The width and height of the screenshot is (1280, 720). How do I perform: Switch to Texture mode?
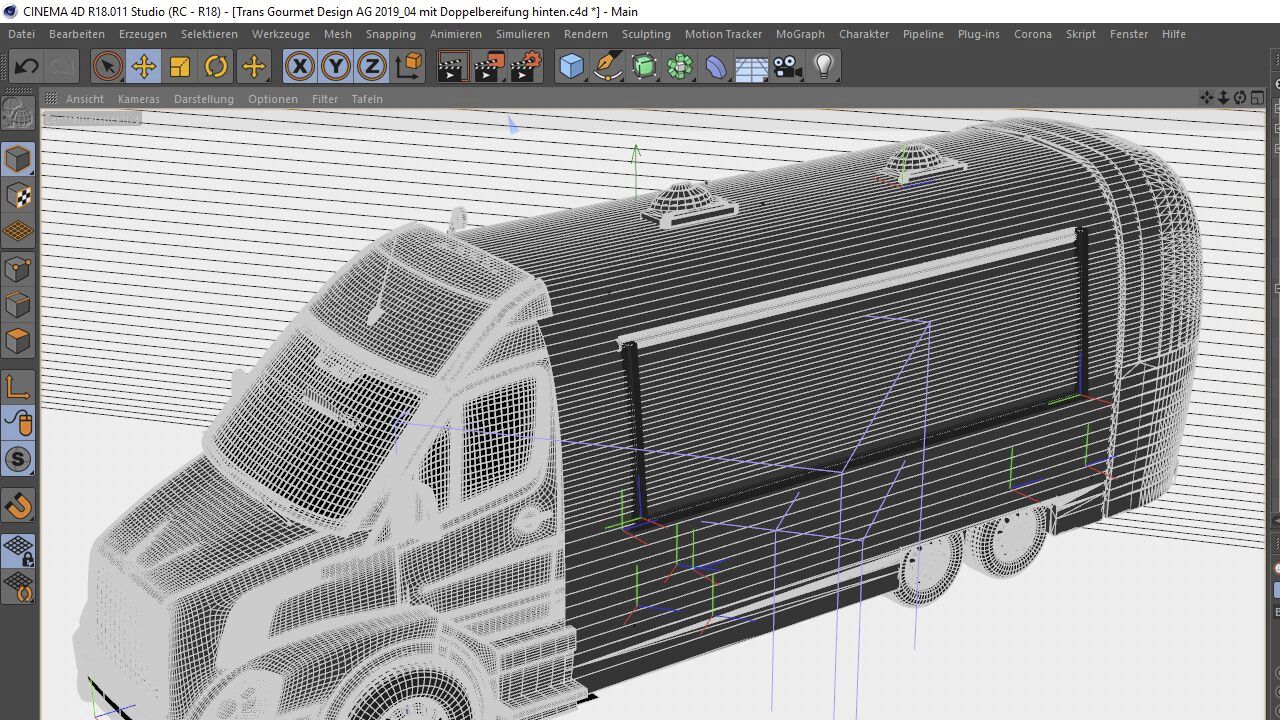click(x=18, y=195)
